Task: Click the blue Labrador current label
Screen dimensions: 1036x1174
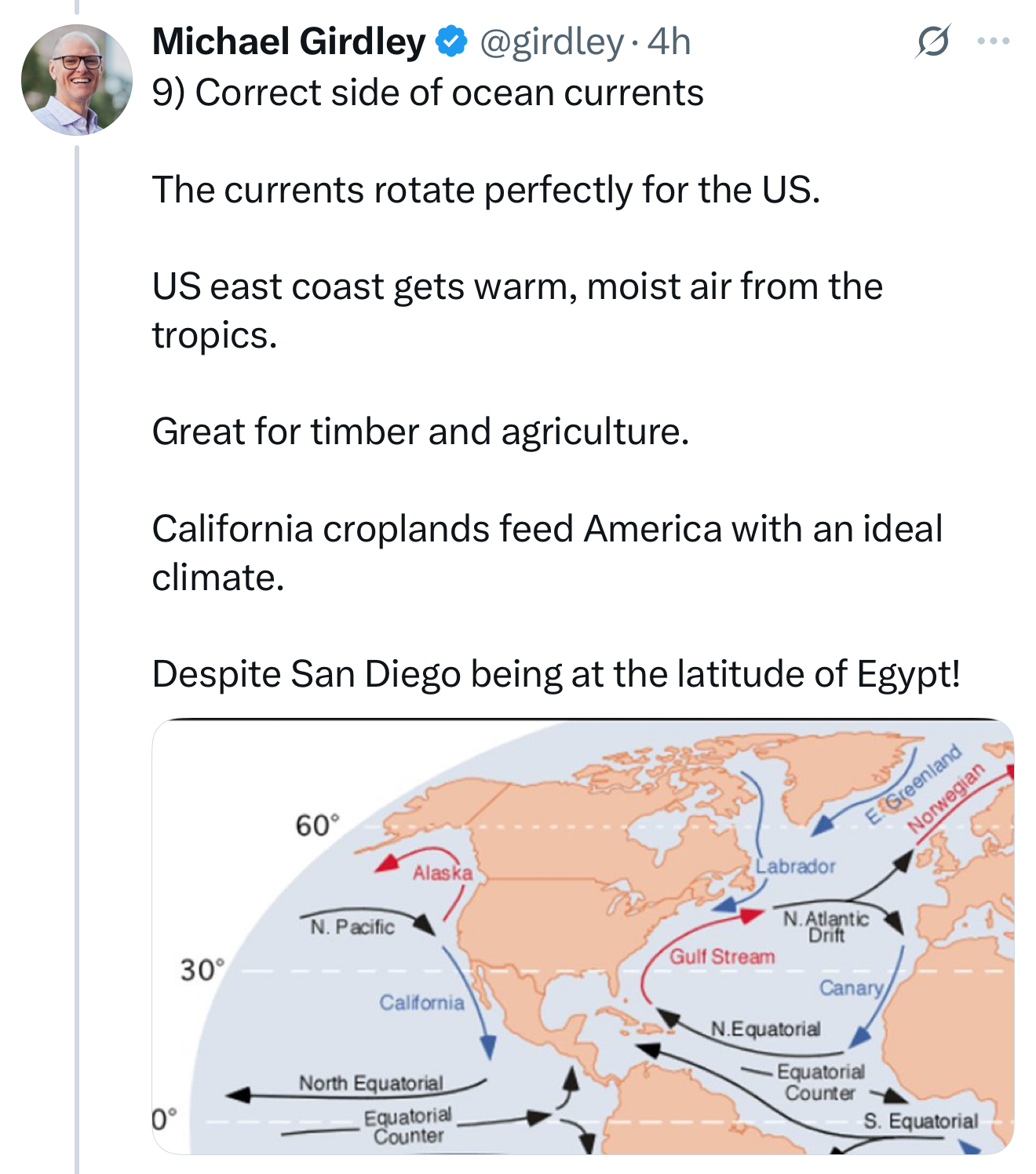Action: tap(795, 866)
